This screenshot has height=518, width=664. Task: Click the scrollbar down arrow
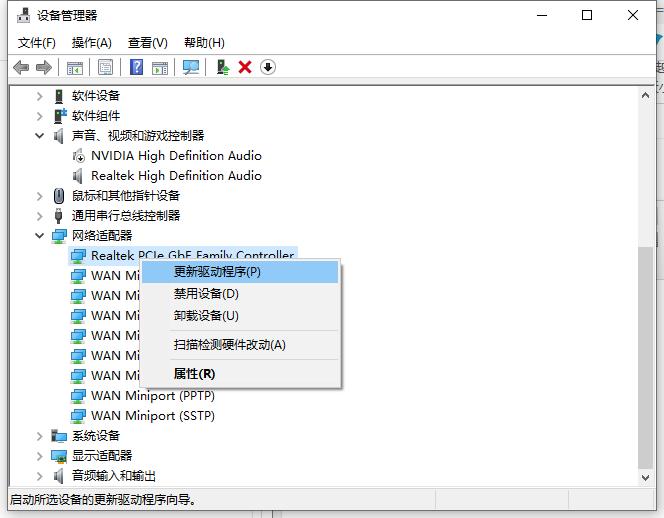(645, 478)
